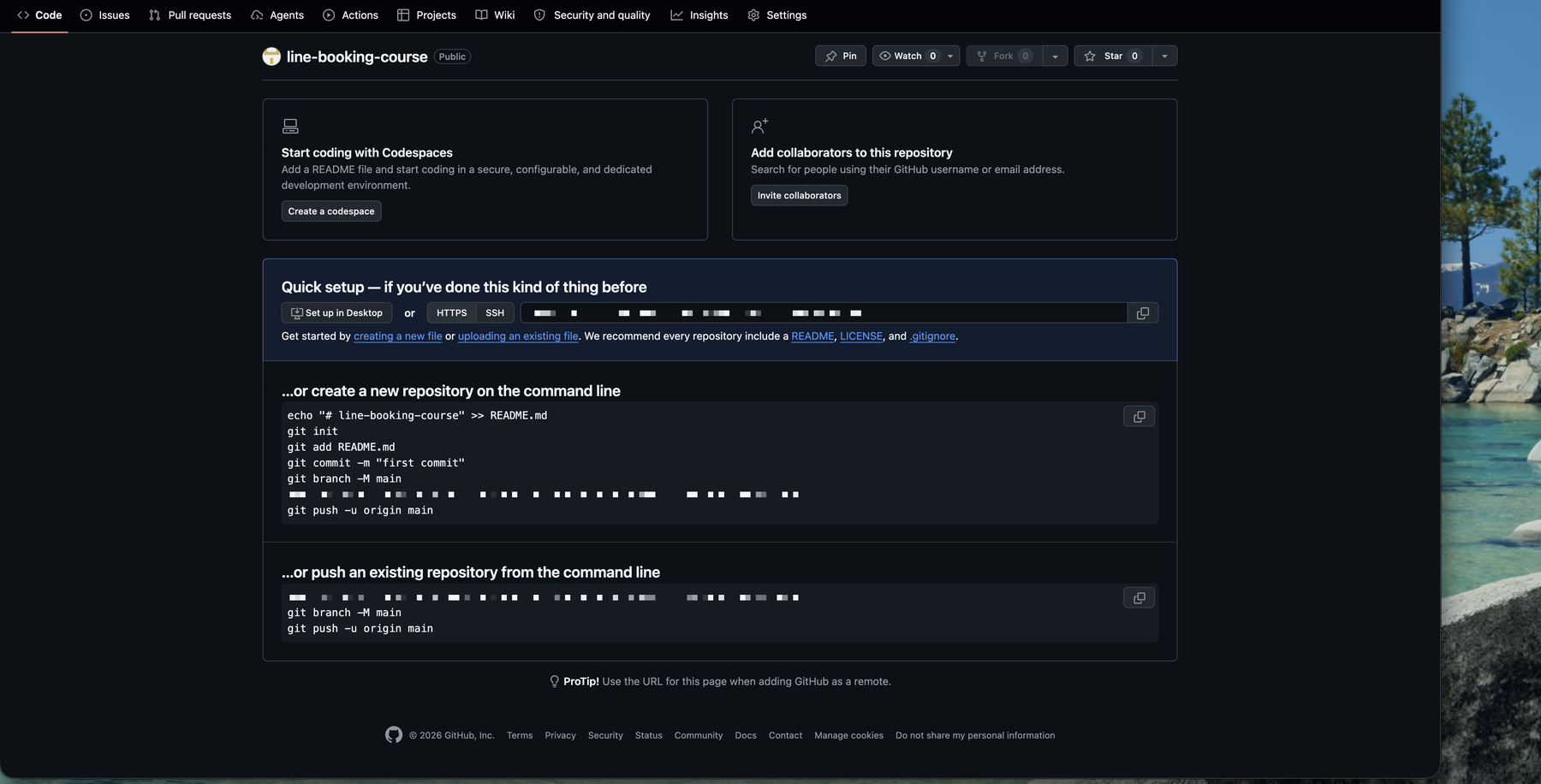Copy the create new repository commands
The height and width of the screenshot is (784, 1541).
(x=1139, y=417)
